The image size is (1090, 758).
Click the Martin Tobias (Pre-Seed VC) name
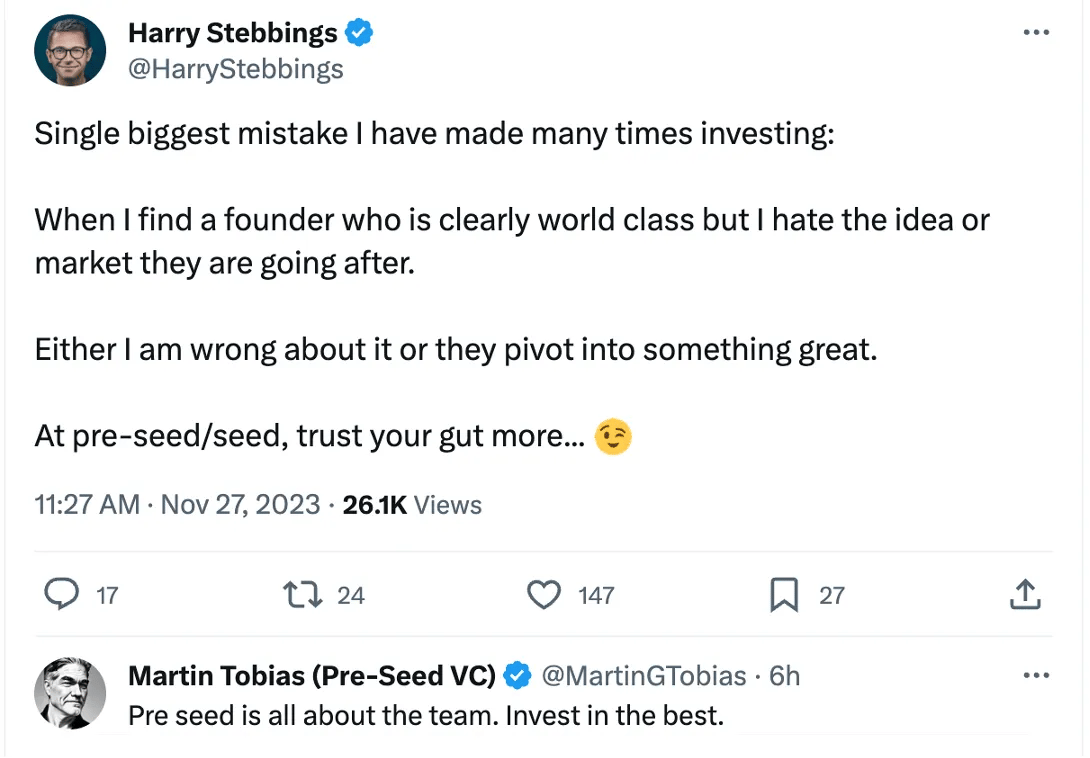[x=312, y=676]
